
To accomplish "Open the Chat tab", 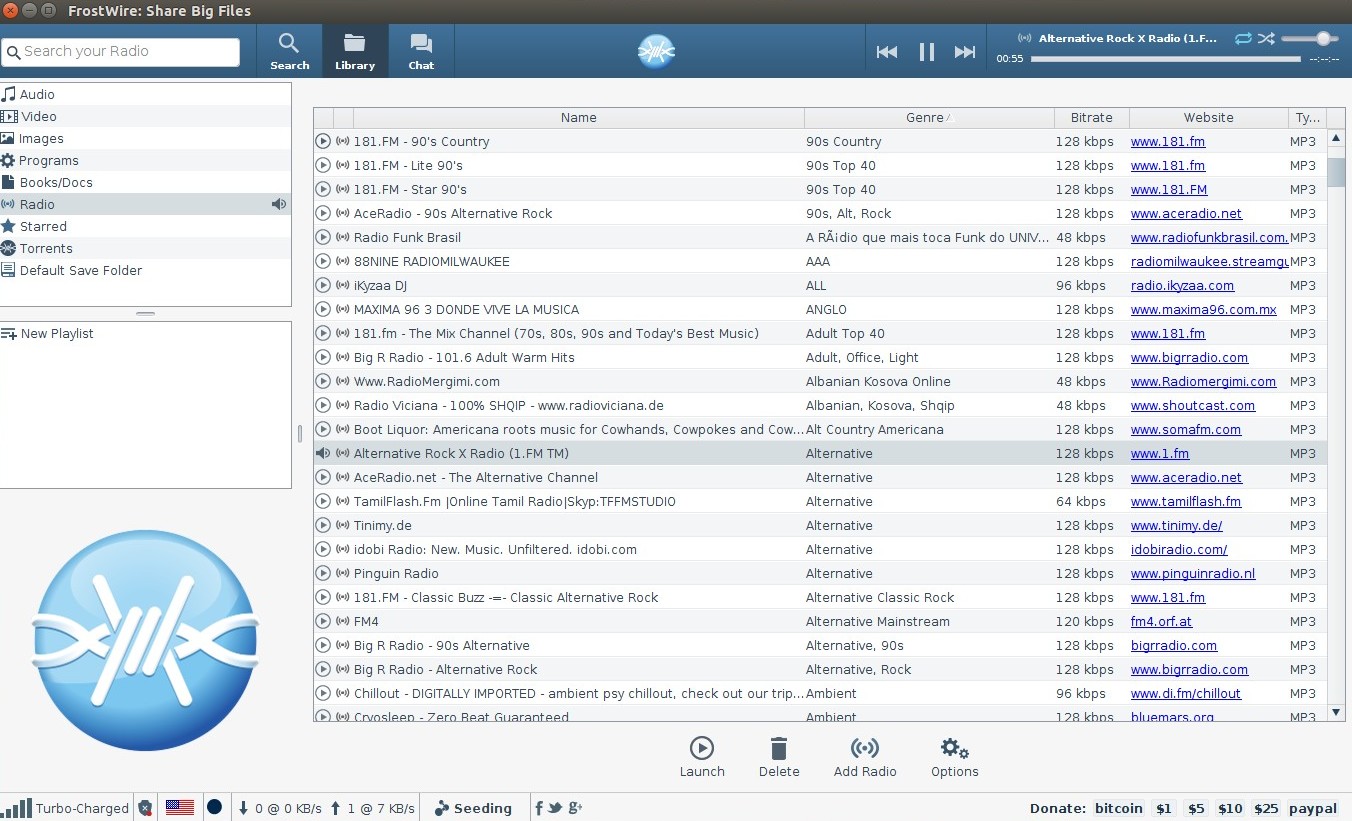I will [x=421, y=51].
